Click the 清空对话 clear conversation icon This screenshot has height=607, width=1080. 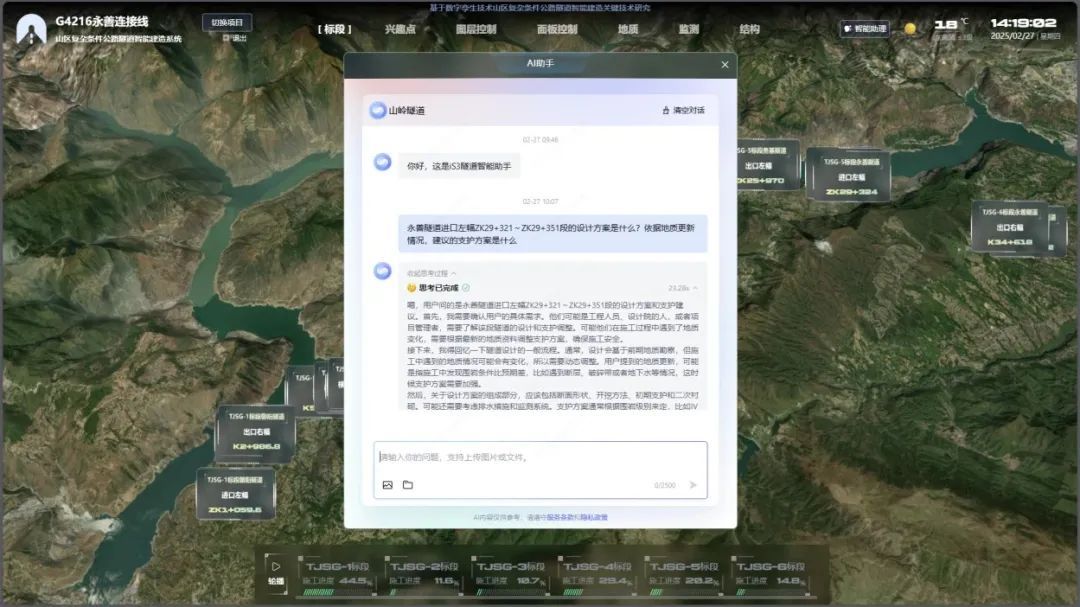click(664, 110)
